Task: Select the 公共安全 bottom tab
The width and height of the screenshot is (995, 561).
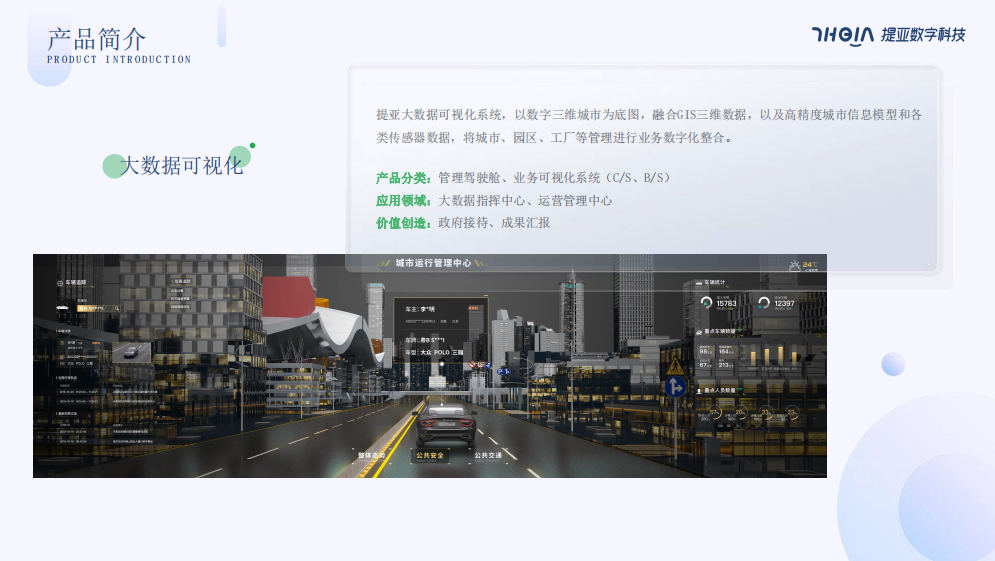Action: click(429, 455)
